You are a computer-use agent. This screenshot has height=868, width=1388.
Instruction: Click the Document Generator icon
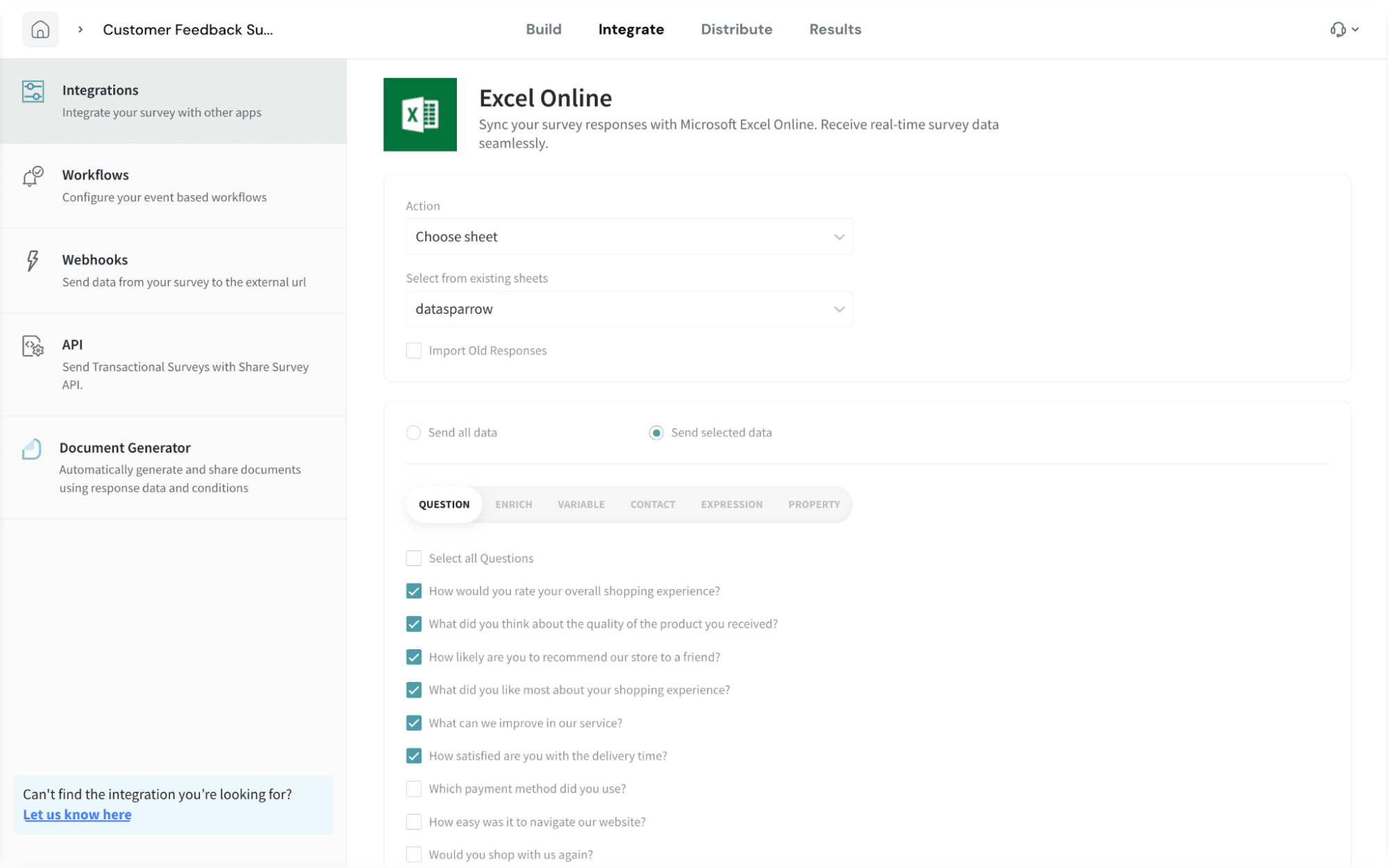point(31,449)
